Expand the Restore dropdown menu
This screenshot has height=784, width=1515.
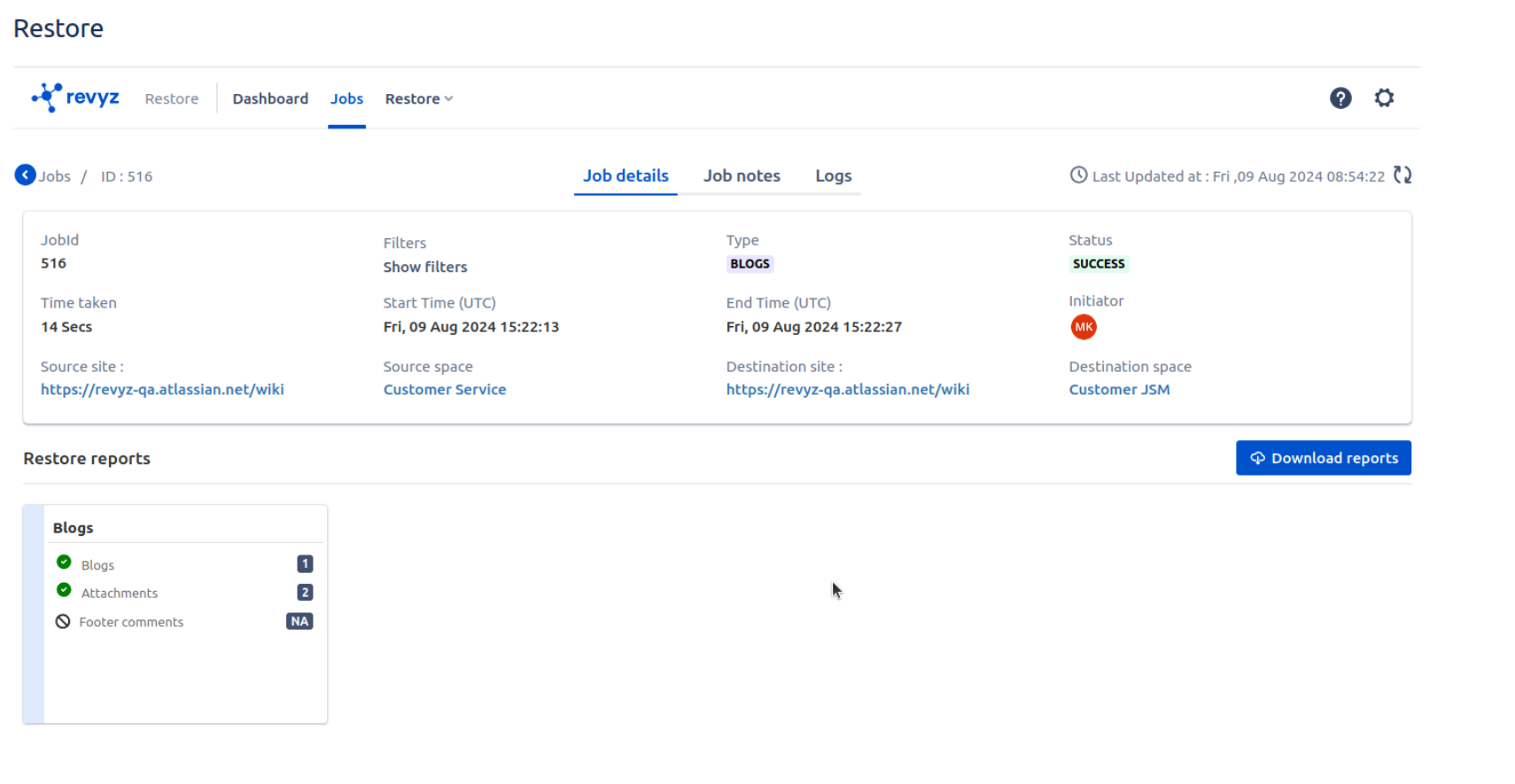coord(418,99)
